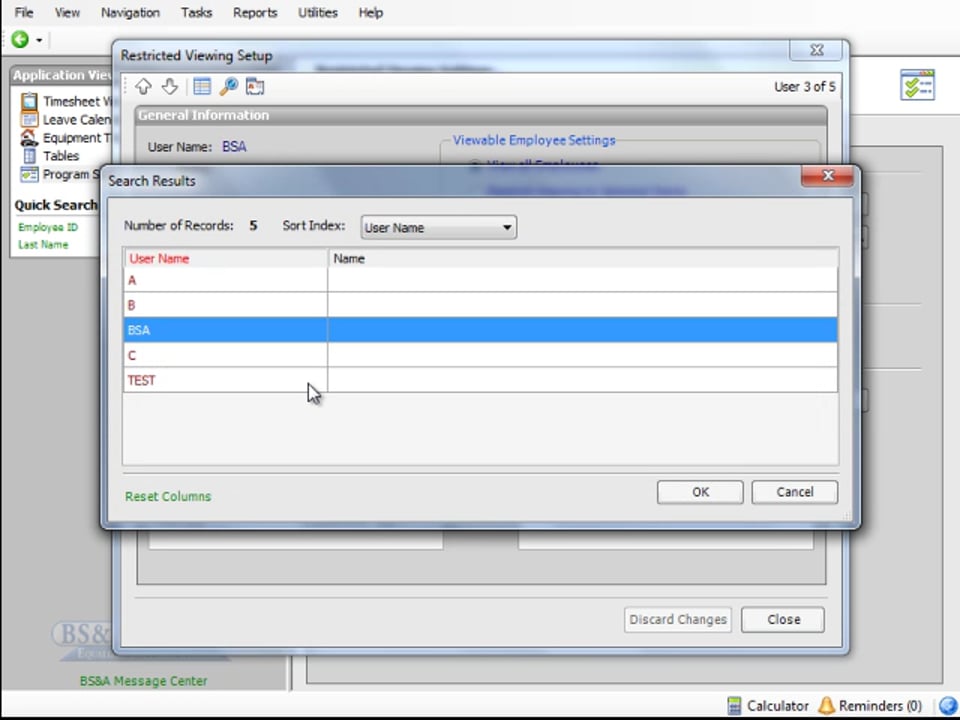Click the Tables item in Application View

click(61, 156)
